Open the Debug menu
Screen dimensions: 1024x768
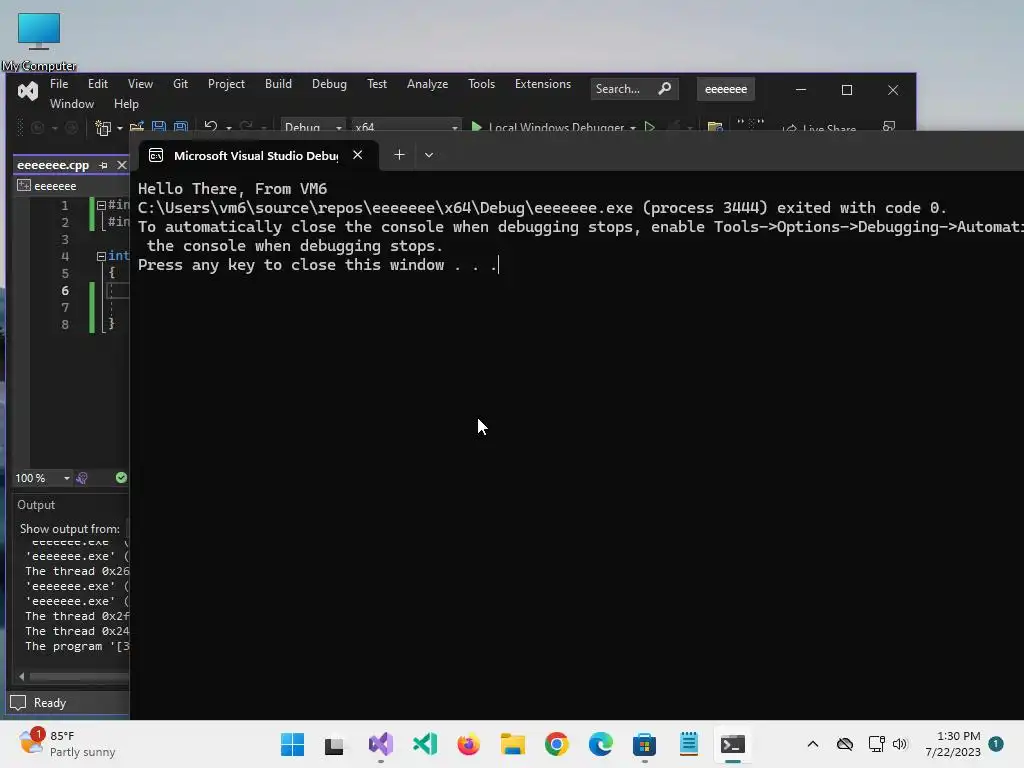(x=329, y=84)
